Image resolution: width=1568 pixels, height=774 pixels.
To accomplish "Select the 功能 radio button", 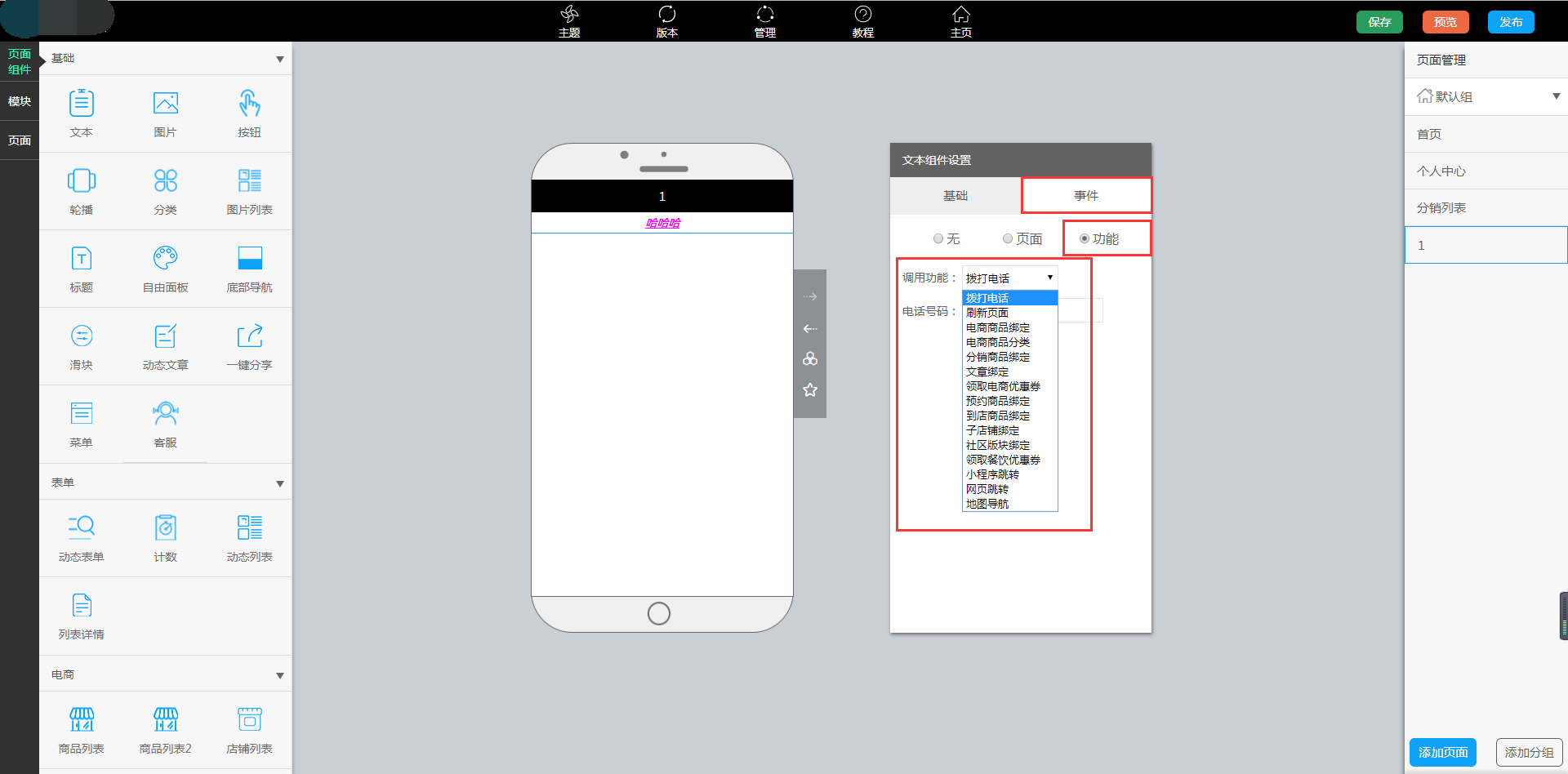I will [1085, 238].
